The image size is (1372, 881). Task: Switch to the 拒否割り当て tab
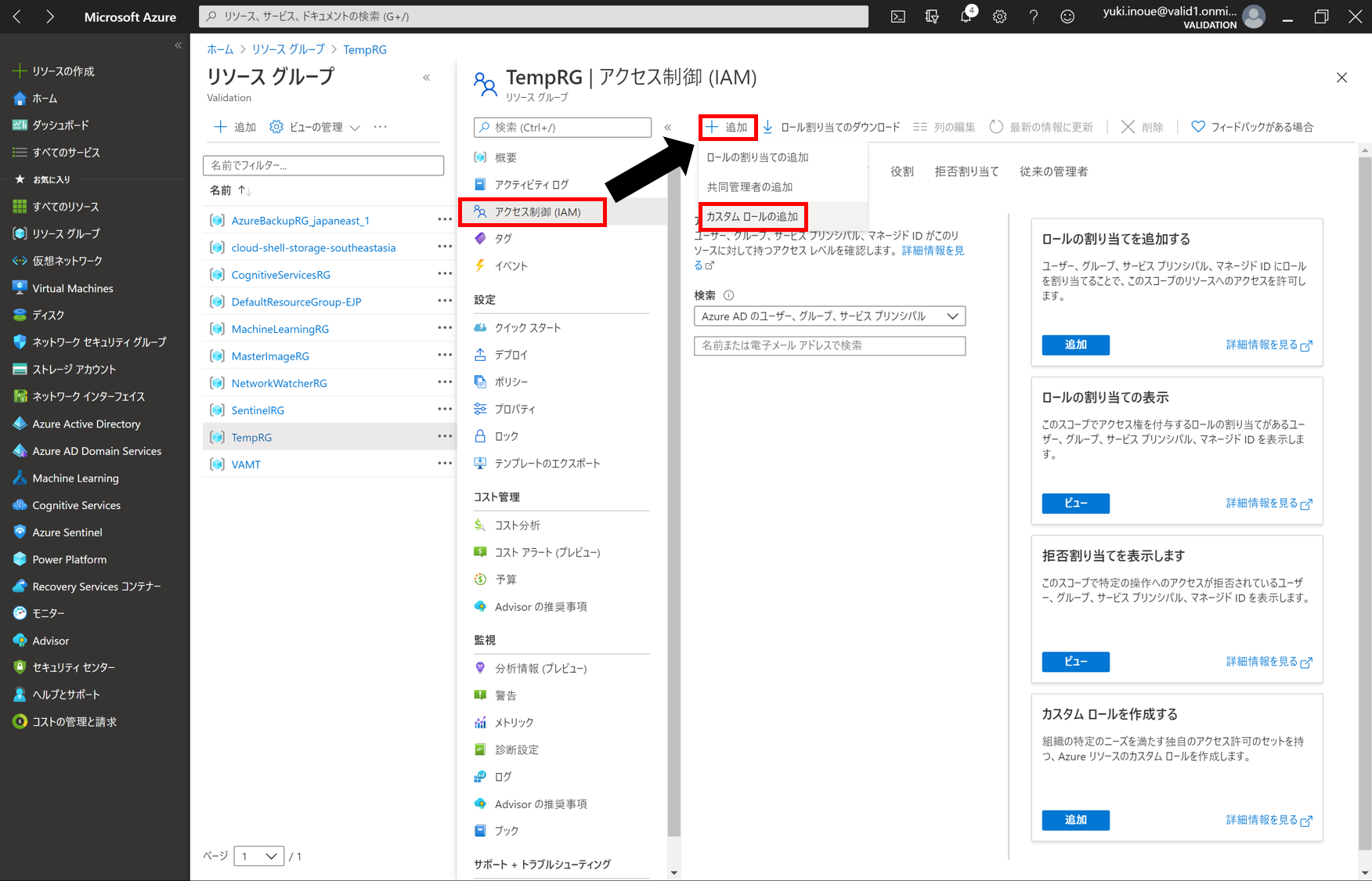966,172
